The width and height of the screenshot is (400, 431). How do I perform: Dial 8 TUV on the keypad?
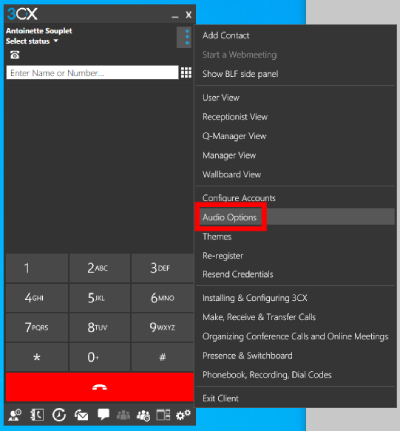click(x=100, y=327)
